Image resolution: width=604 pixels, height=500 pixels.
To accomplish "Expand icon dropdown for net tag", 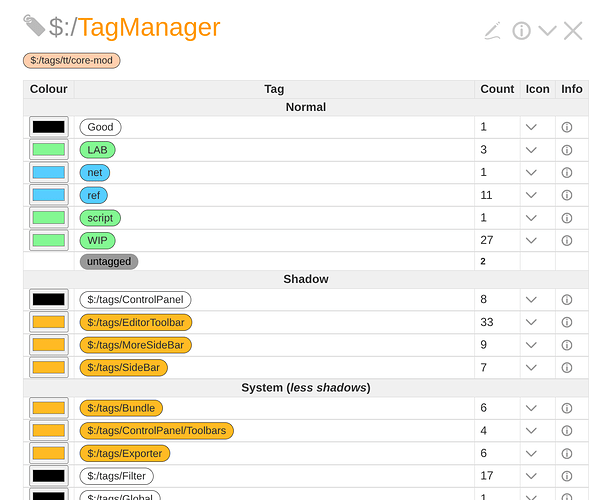I will coord(531,173).
